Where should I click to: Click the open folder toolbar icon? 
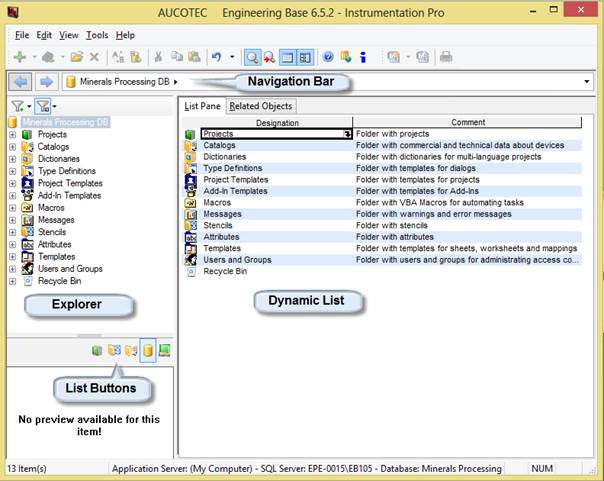77,57
